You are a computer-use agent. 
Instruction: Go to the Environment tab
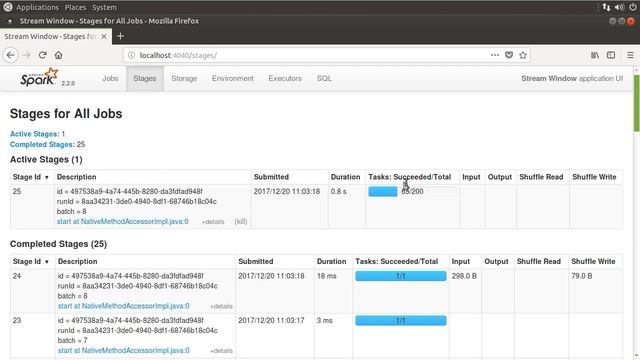point(233,78)
